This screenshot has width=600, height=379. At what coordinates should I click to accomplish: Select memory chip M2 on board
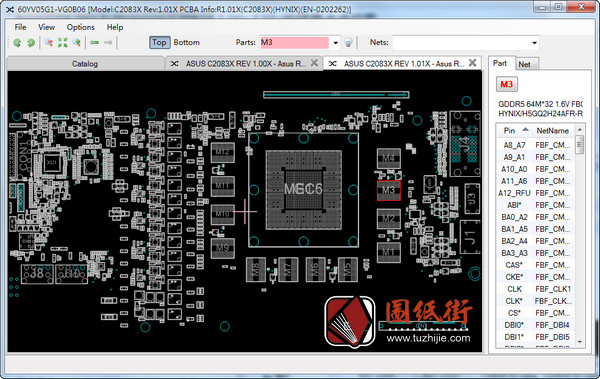click(388, 219)
